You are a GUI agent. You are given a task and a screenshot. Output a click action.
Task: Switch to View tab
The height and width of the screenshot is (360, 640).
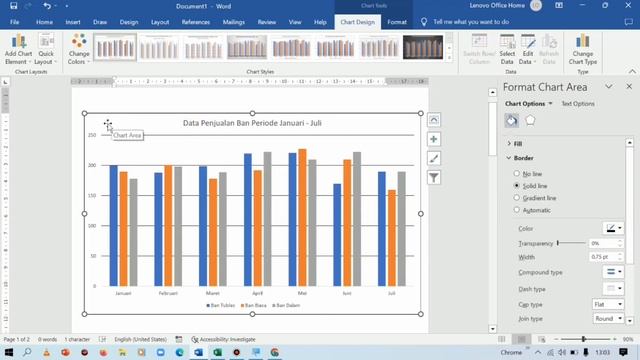click(295, 22)
